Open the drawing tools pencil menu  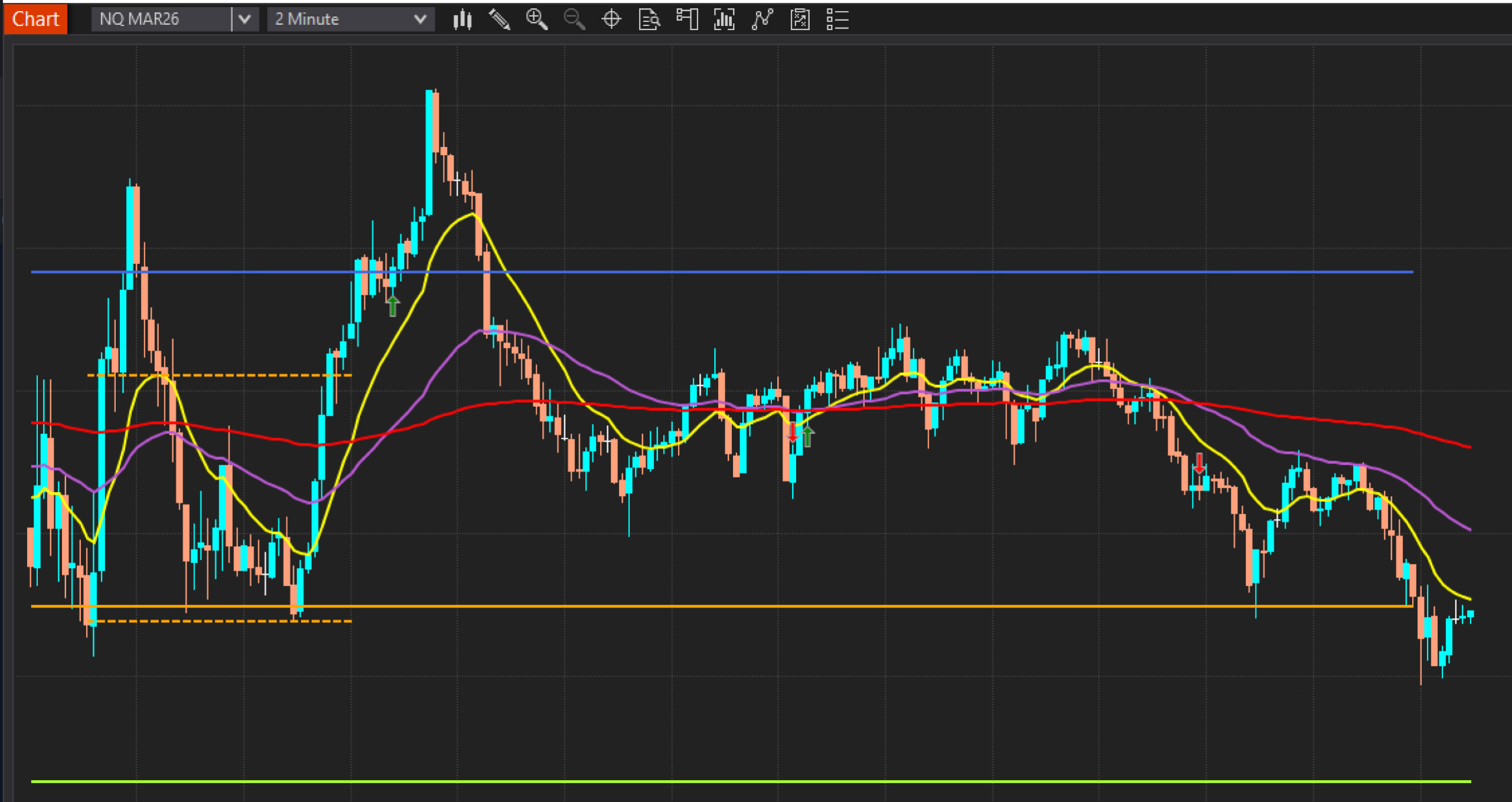click(500, 19)
